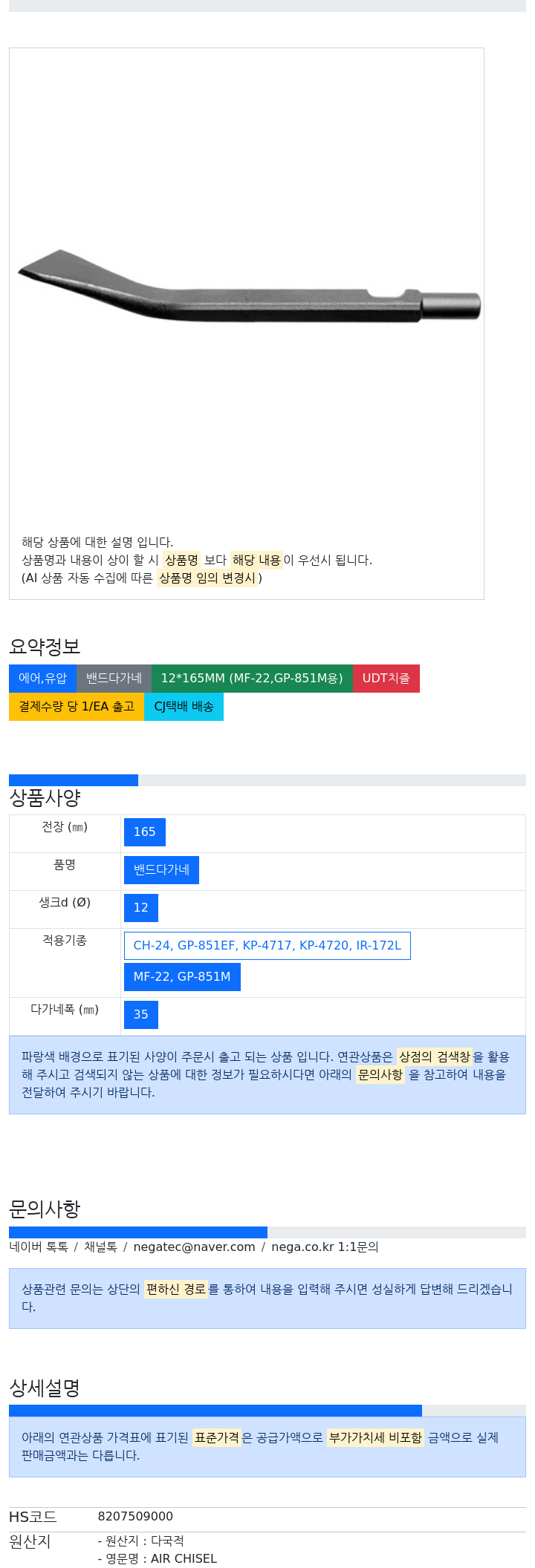Image resolution: width=535 pixels, height=1568 pixels.
Task: Choose the MF-22, GP-851M model option
Action: 182,977
